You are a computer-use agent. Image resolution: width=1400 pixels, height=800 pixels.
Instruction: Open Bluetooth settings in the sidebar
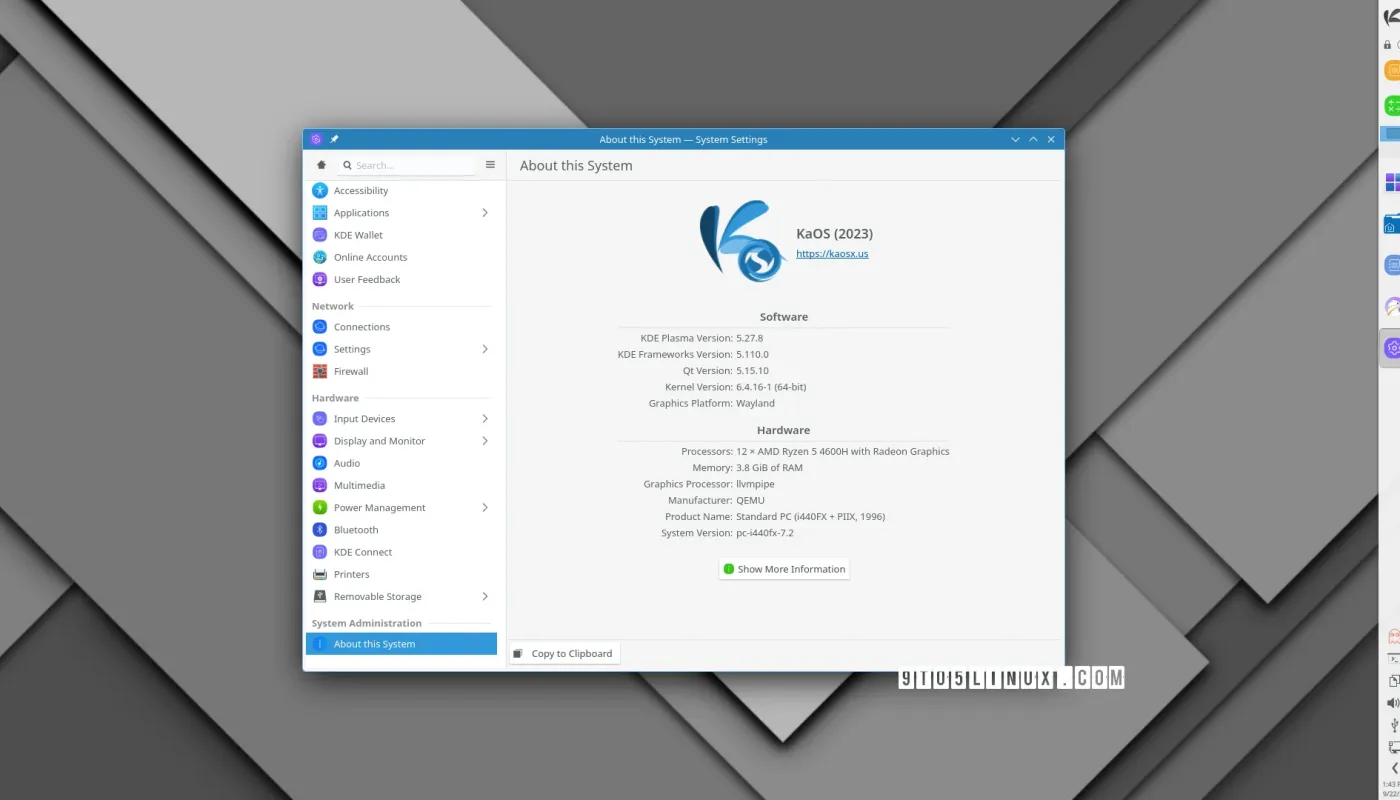click(321, 529)
